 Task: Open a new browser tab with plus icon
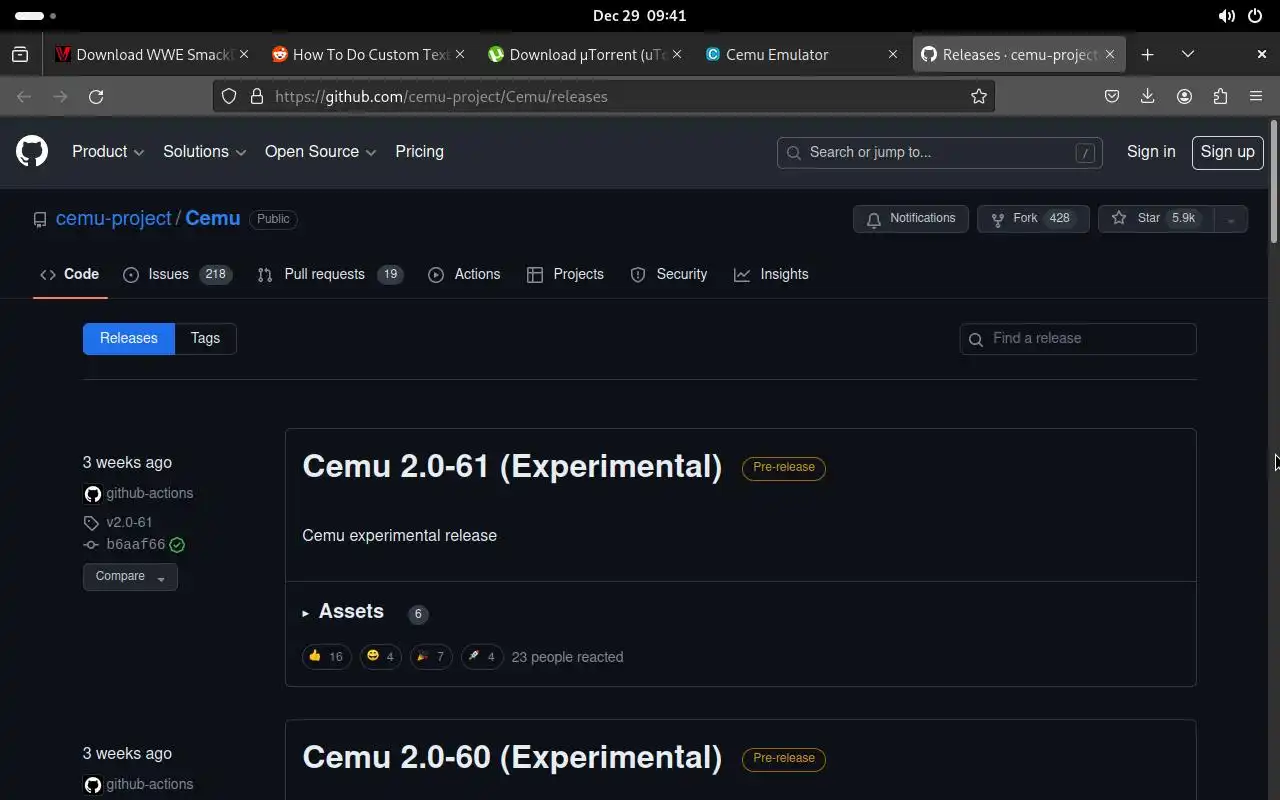tap(1148, 54)
